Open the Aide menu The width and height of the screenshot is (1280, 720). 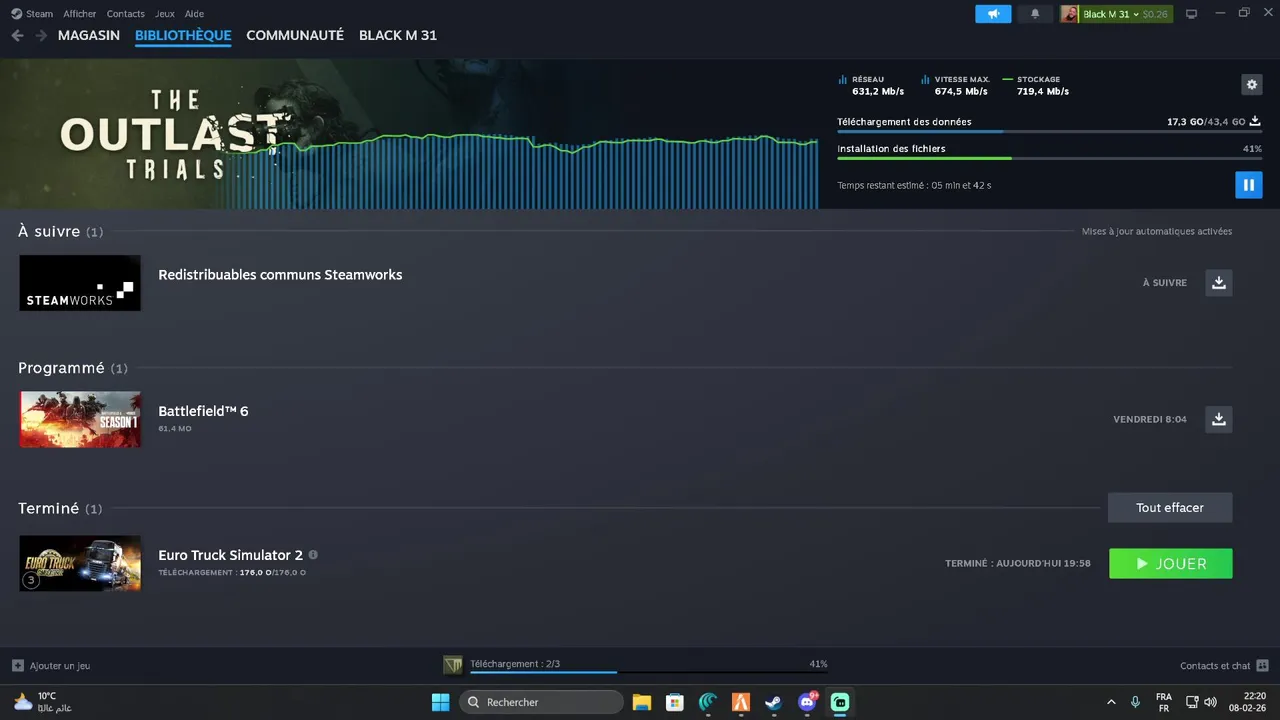pyautogui.click(x=194, y=14)
